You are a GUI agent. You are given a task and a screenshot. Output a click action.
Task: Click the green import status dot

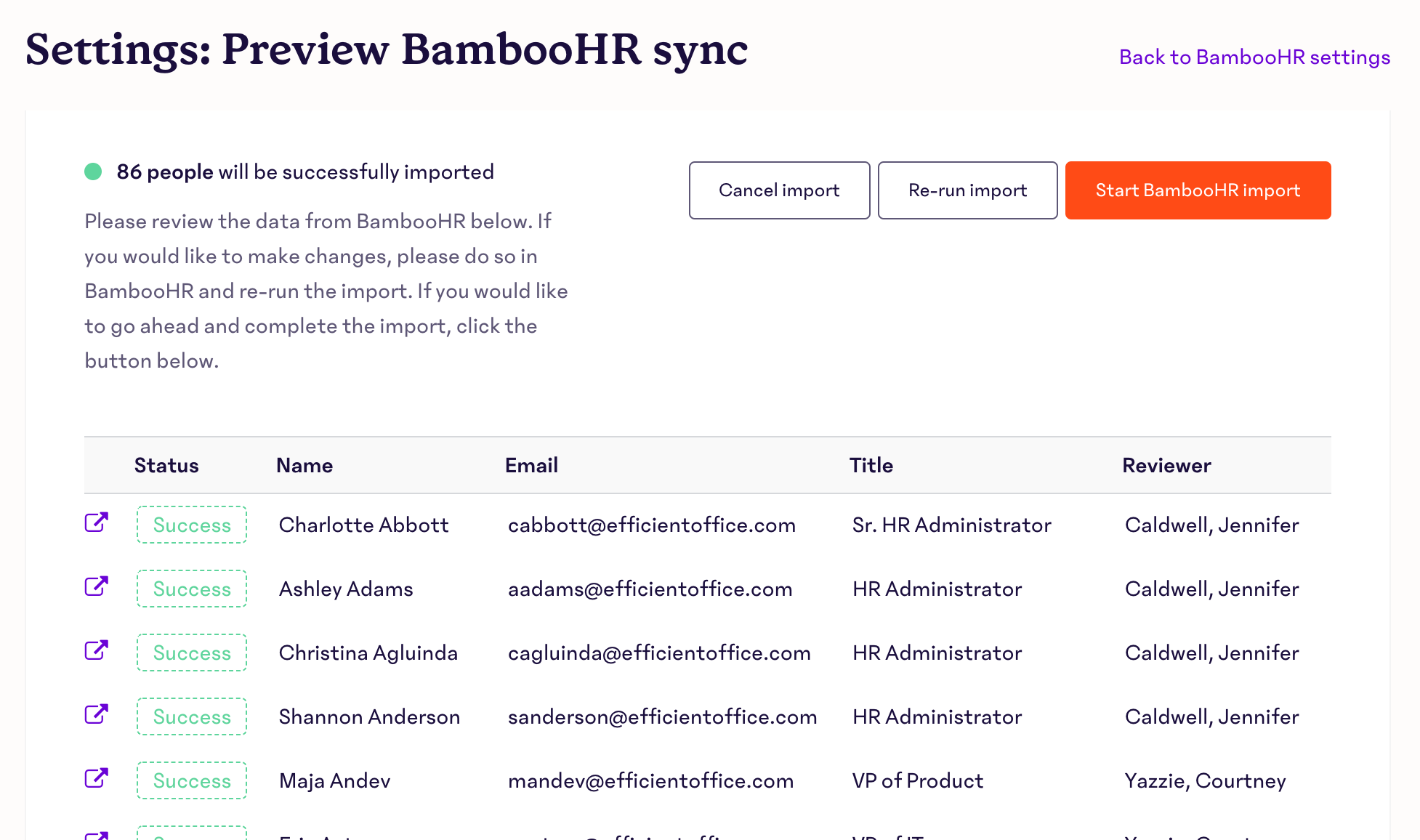point(93,171)
